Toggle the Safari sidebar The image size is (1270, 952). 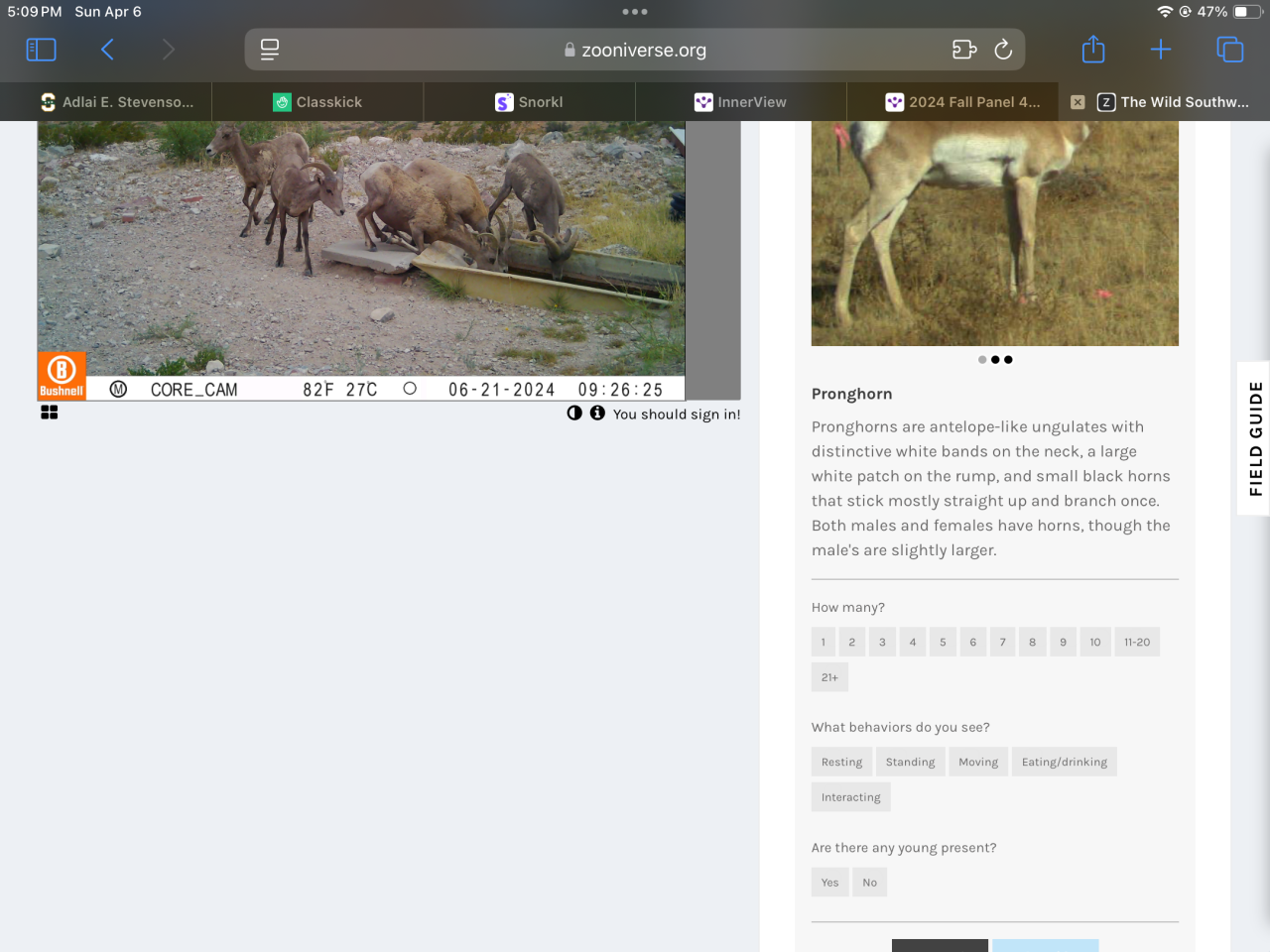[41, 50]
